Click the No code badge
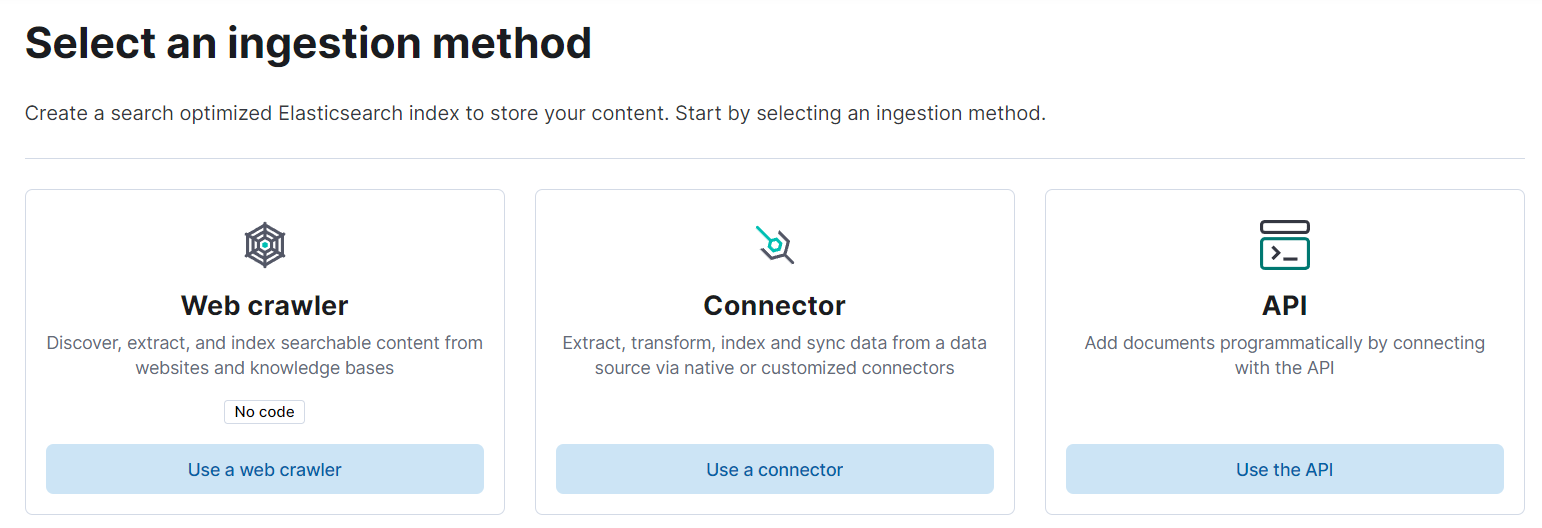 tap(264, 412)
